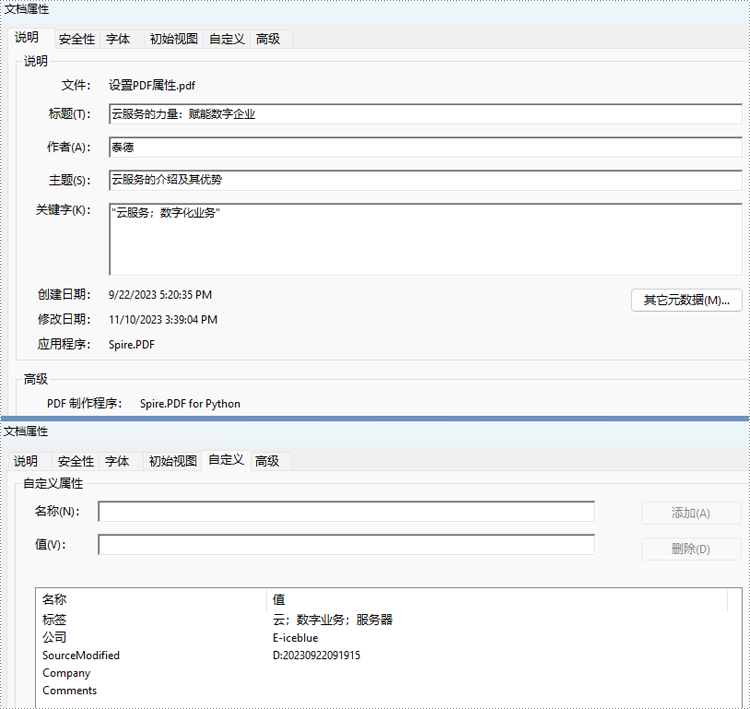Click the 添加(A) button
Image resolution: width=750 pixels, height=709 pixels.
point(691,513)
